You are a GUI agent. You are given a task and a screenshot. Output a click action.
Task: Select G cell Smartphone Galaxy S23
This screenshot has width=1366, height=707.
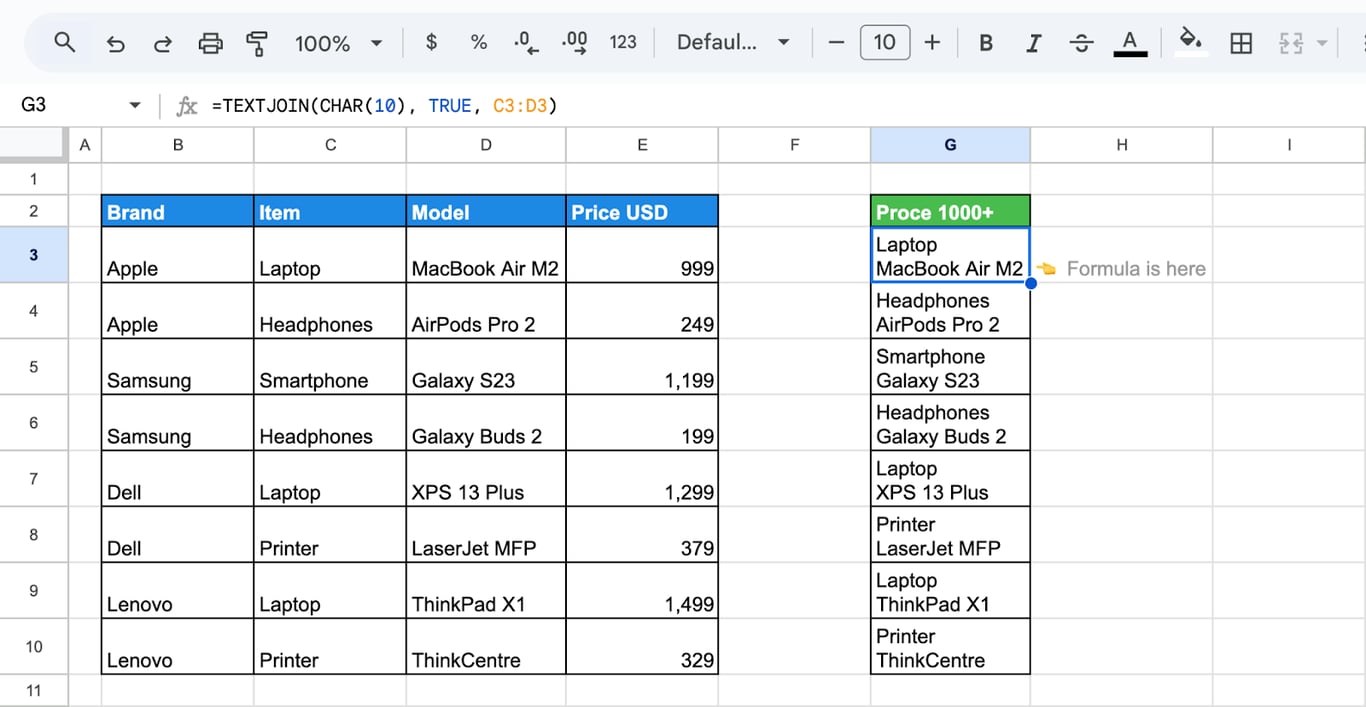(x=950, y=367)
